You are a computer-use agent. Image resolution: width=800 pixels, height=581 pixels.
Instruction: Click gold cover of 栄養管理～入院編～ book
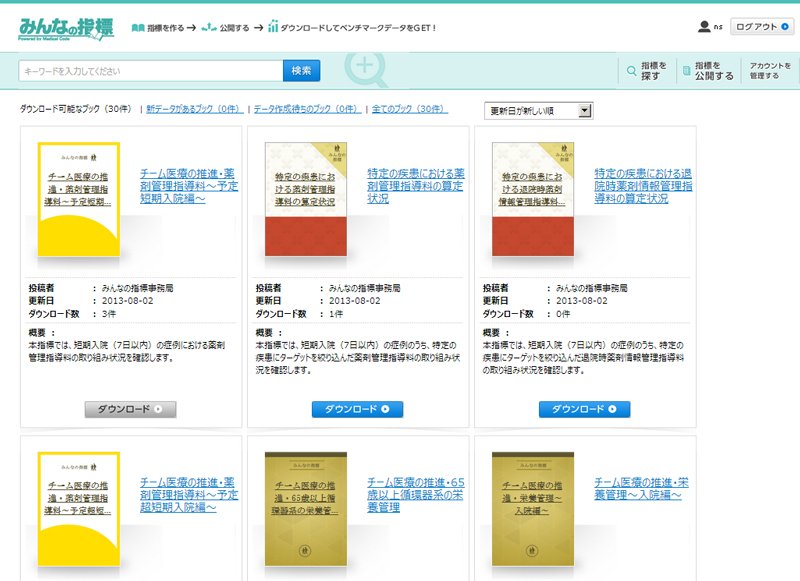533,509
